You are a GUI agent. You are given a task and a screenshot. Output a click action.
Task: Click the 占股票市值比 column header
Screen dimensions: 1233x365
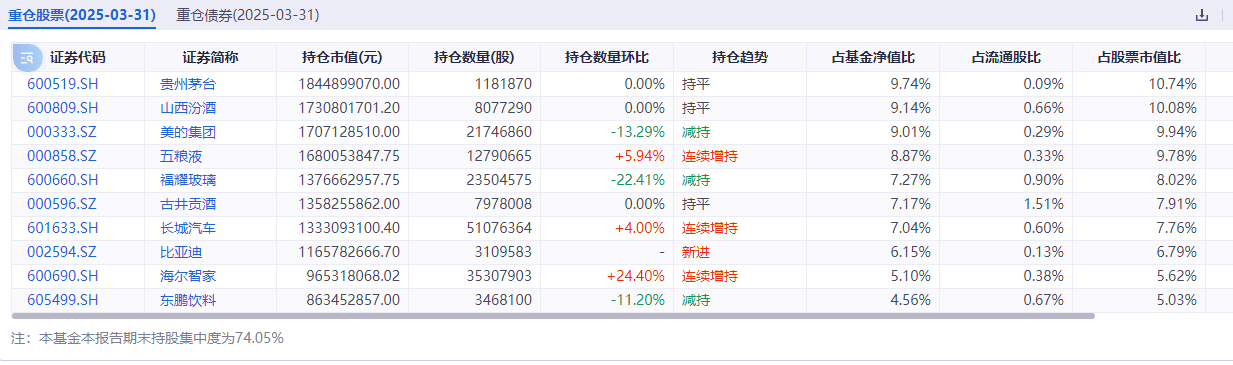click(x=1138, y=57)
